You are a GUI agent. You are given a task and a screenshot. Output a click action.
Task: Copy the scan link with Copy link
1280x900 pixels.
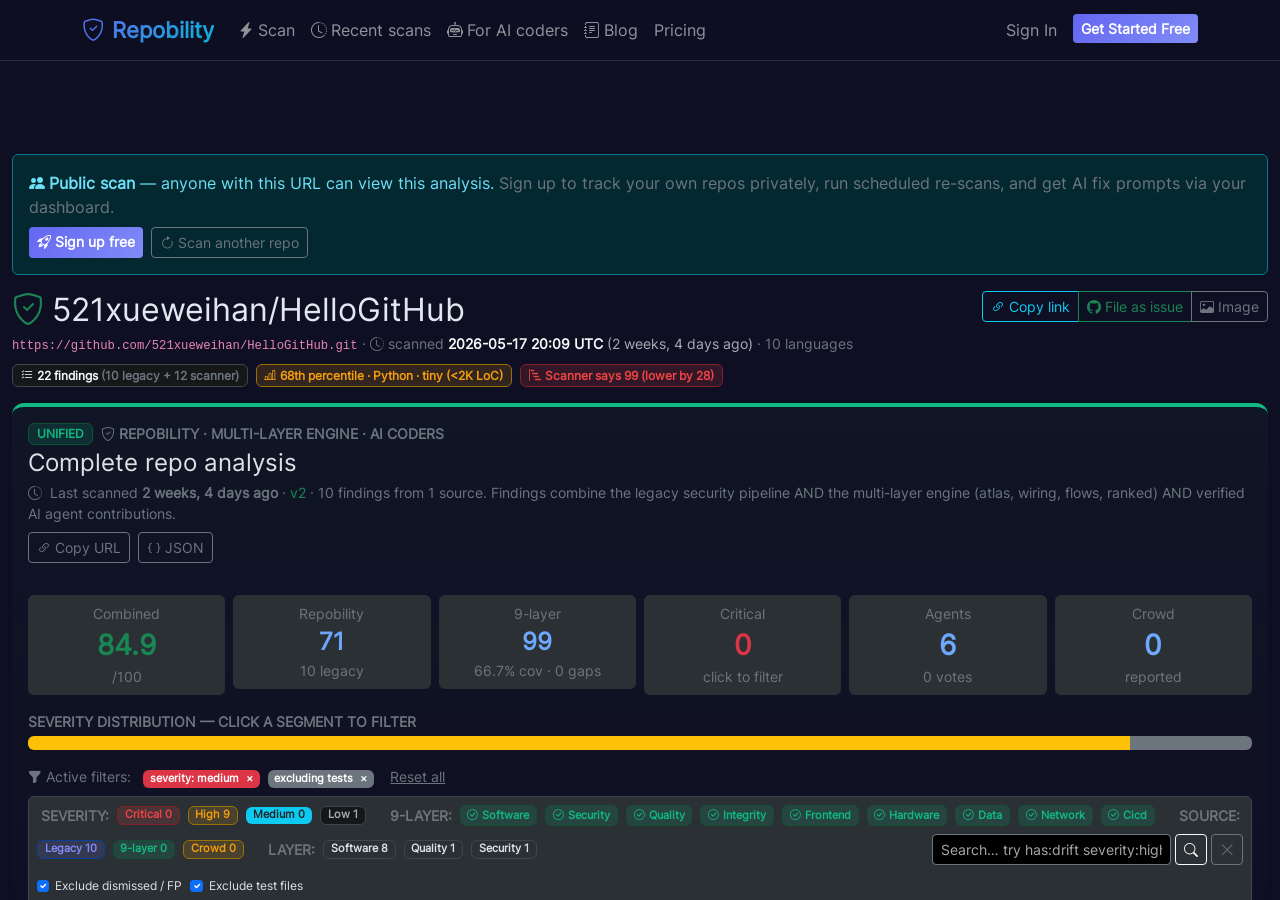tap(1030, 307)
